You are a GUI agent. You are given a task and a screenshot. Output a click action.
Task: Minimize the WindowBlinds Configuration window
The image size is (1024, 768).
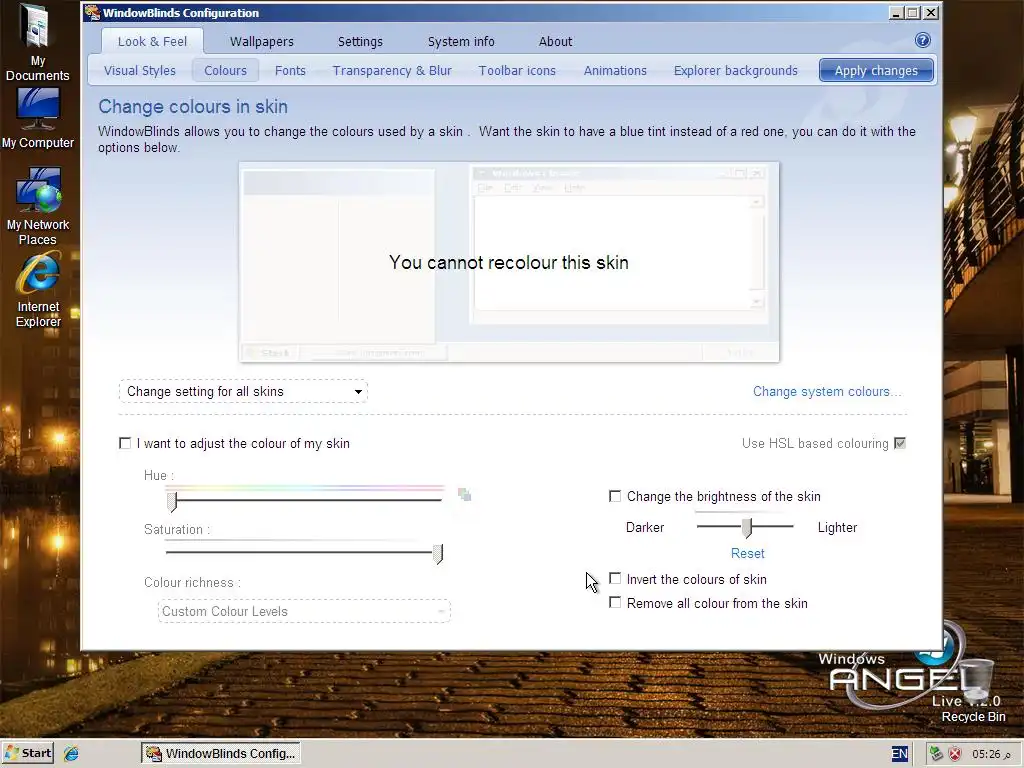[895, 12]
